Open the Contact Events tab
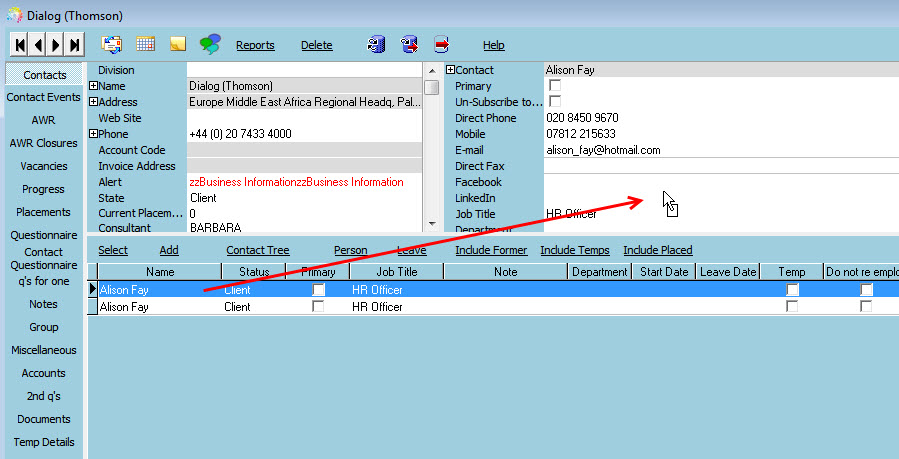 44,97
